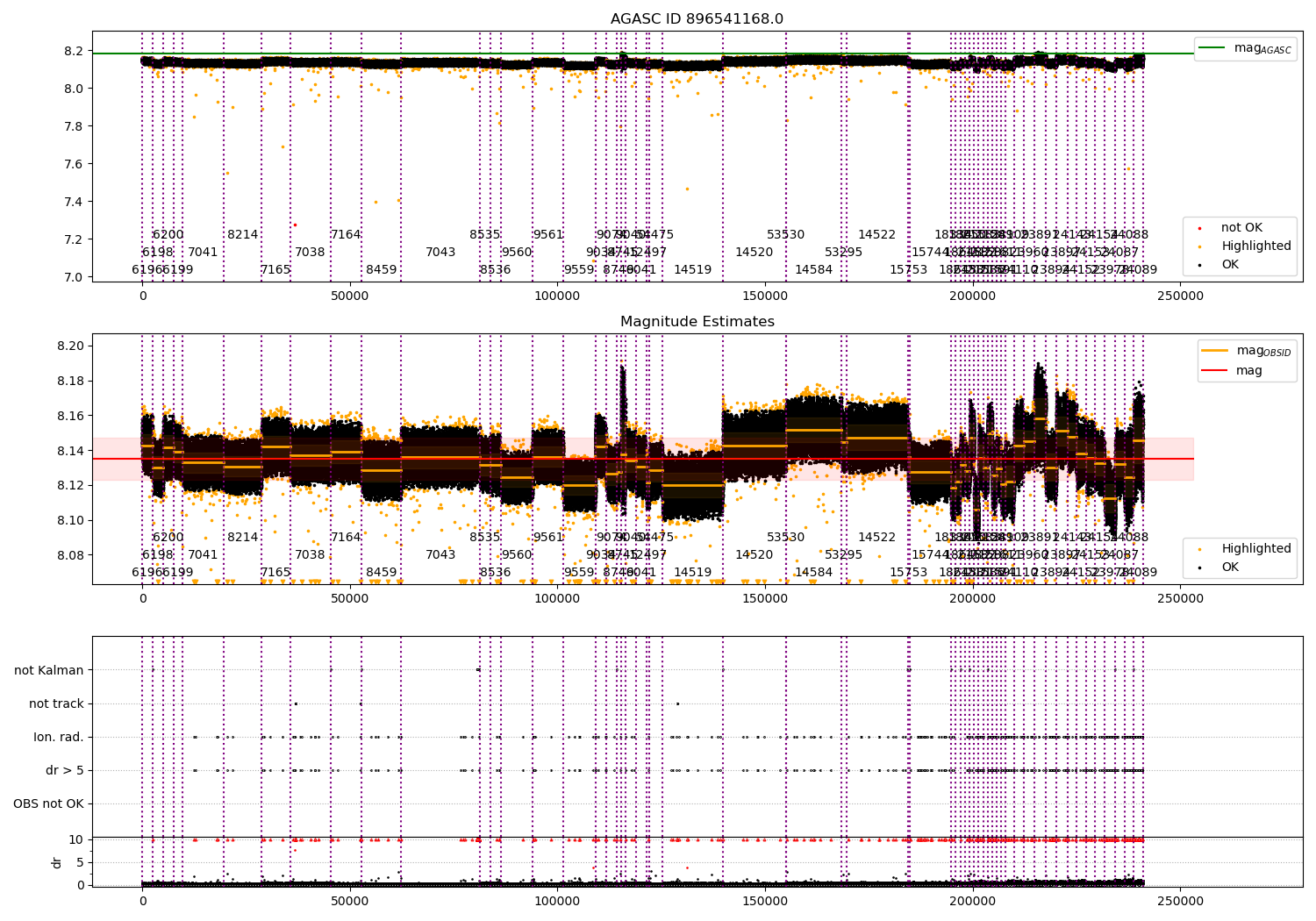This screenshot has width=1316, height=921.
Task: Click obsid label "8214" in the AGASC ID plot
Action: 243,235
